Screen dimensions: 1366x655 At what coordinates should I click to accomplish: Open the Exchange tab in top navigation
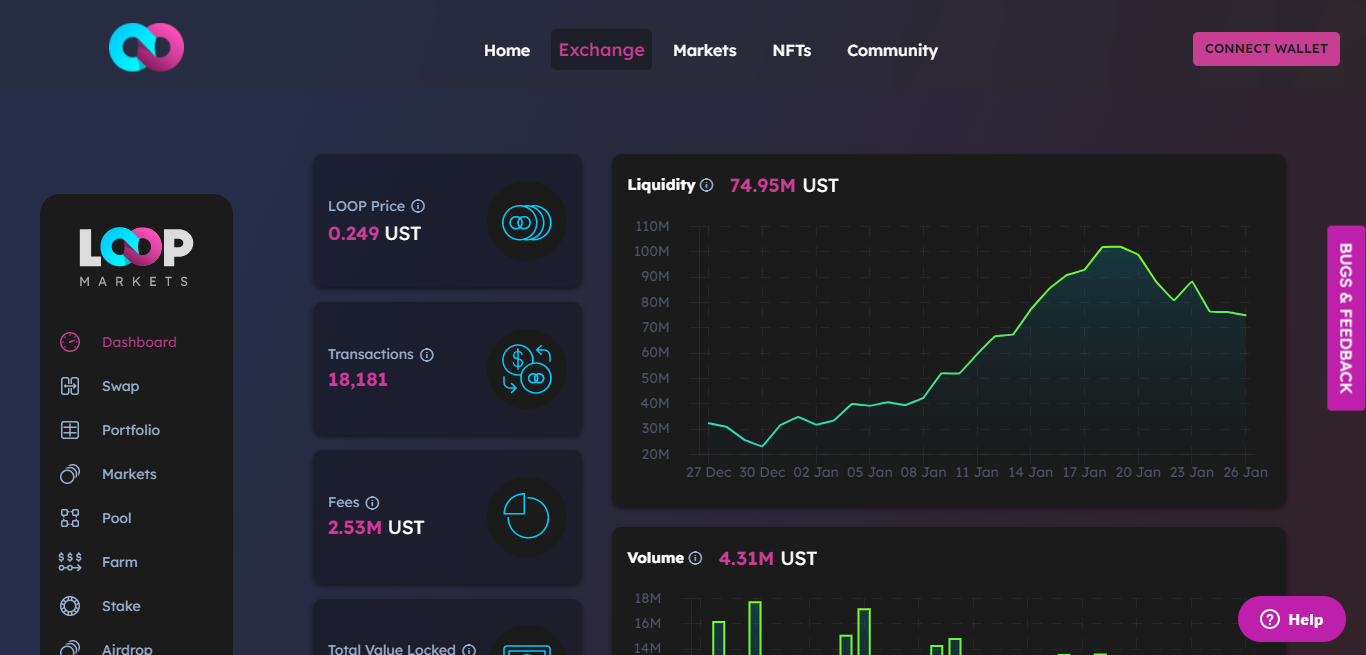601,50
